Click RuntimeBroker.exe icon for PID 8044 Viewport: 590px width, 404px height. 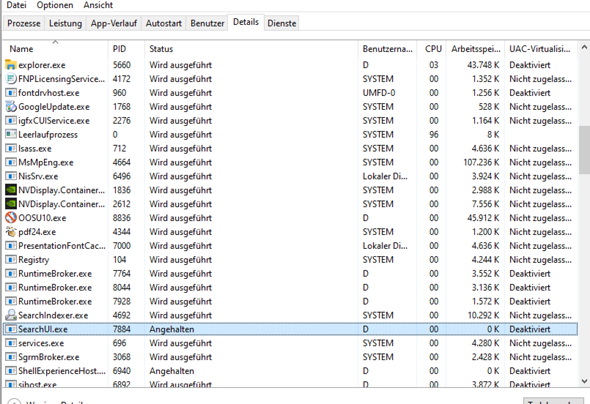(11, 287)
